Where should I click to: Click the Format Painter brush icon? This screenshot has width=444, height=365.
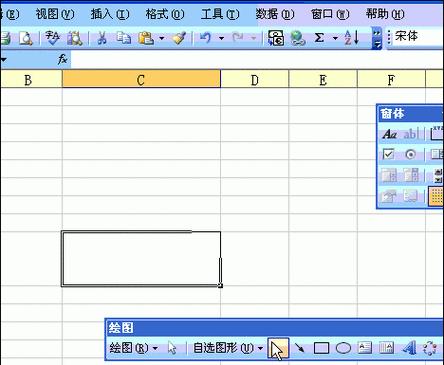tap(179, 38)
